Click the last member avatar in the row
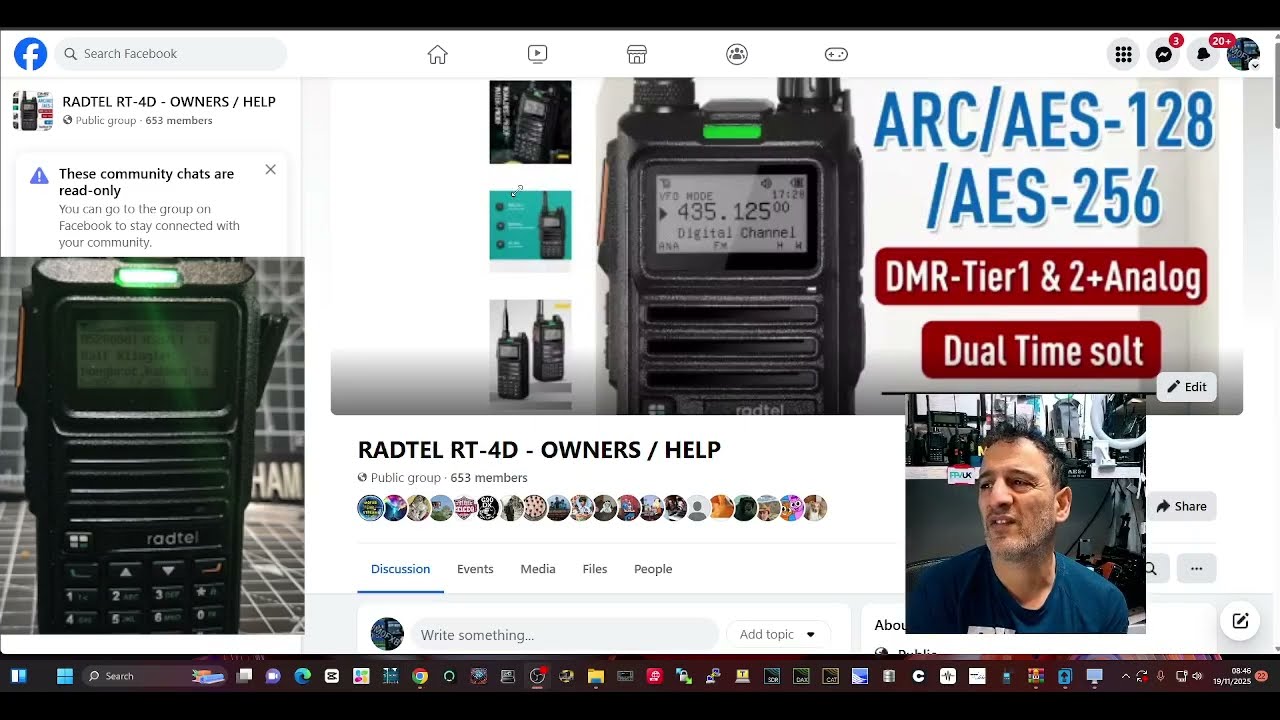The height and width of the screenshot is (720, 1280). pyautogui.click(x=815, y=508)
